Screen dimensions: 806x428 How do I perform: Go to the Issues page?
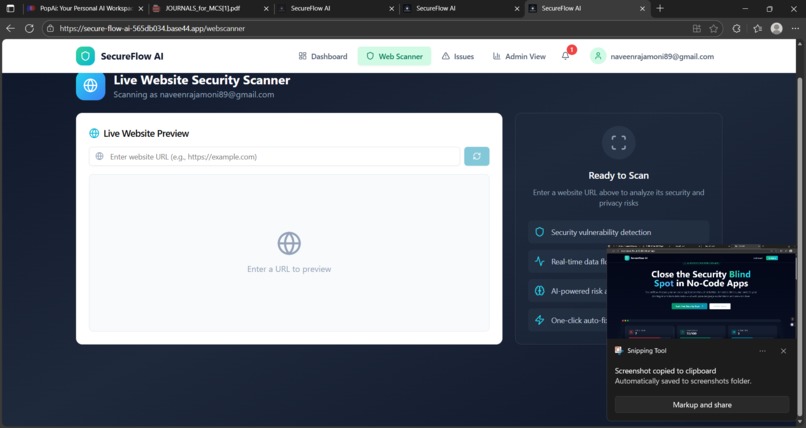tap(457, 56)
